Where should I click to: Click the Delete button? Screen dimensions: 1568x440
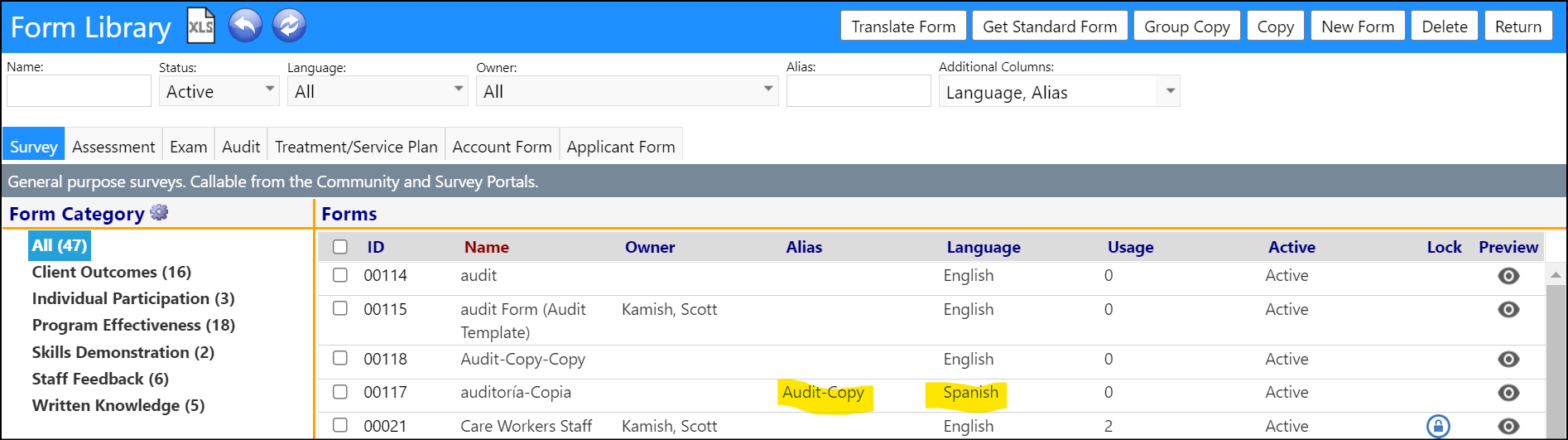[1445, 27]
